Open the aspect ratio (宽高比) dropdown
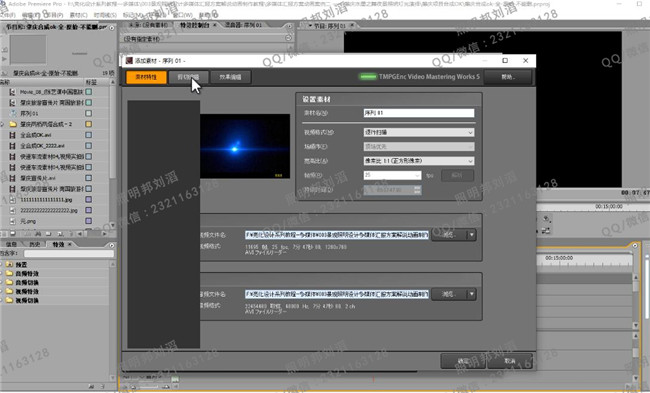The image size is (650, 393). click(419, 161)
